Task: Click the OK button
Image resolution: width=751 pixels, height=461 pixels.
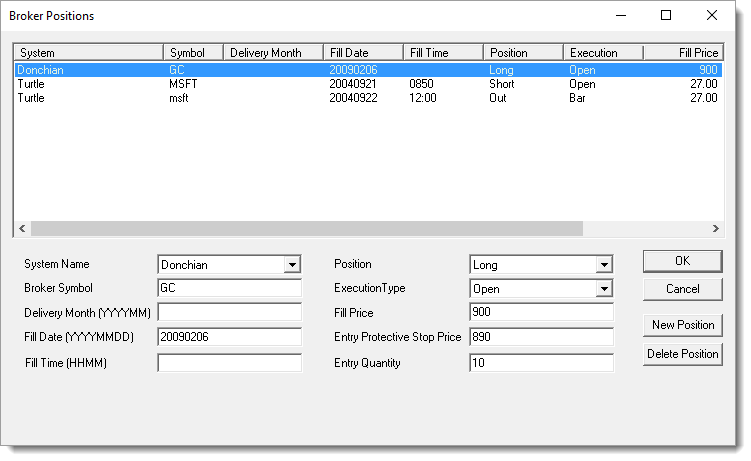Action: 682,261
